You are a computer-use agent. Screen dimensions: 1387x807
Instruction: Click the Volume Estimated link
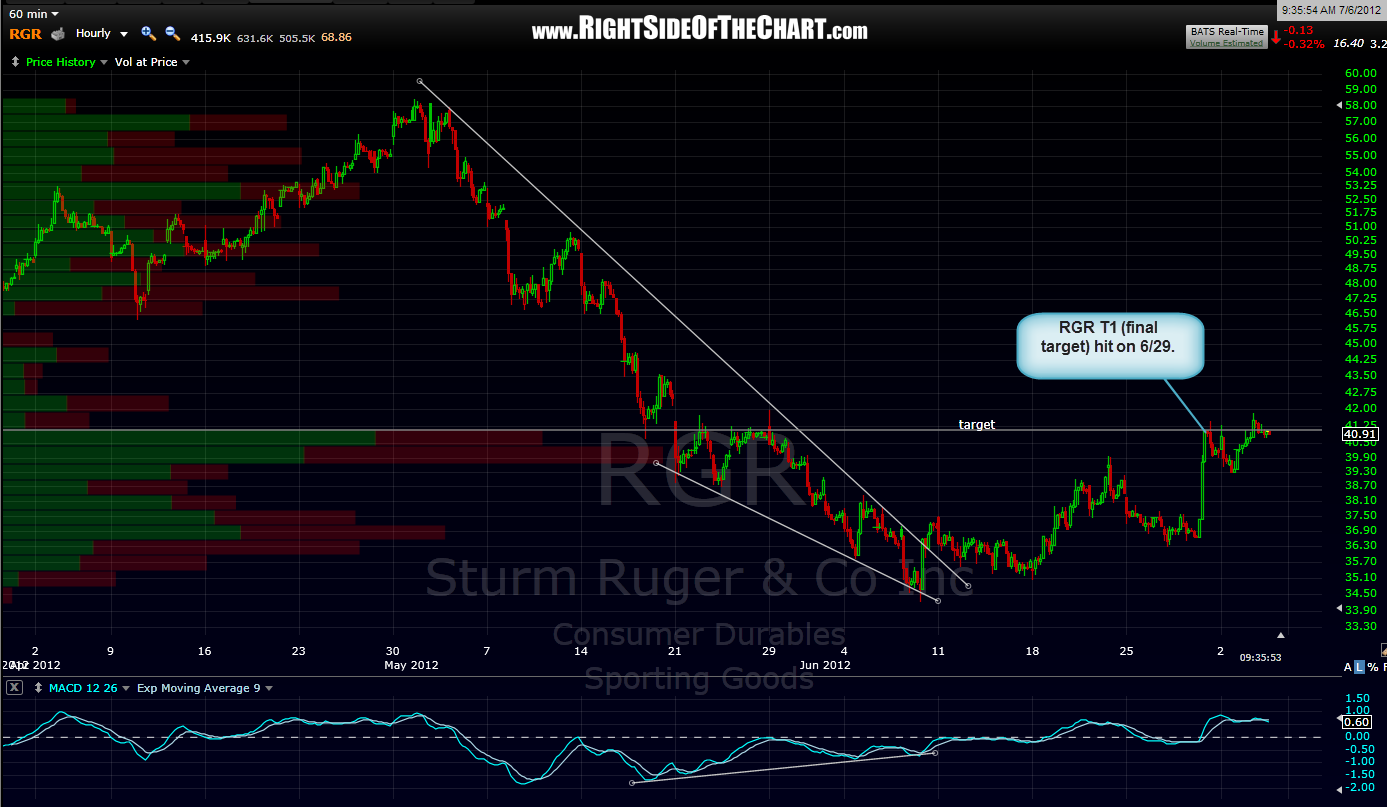pos(1226,43)
